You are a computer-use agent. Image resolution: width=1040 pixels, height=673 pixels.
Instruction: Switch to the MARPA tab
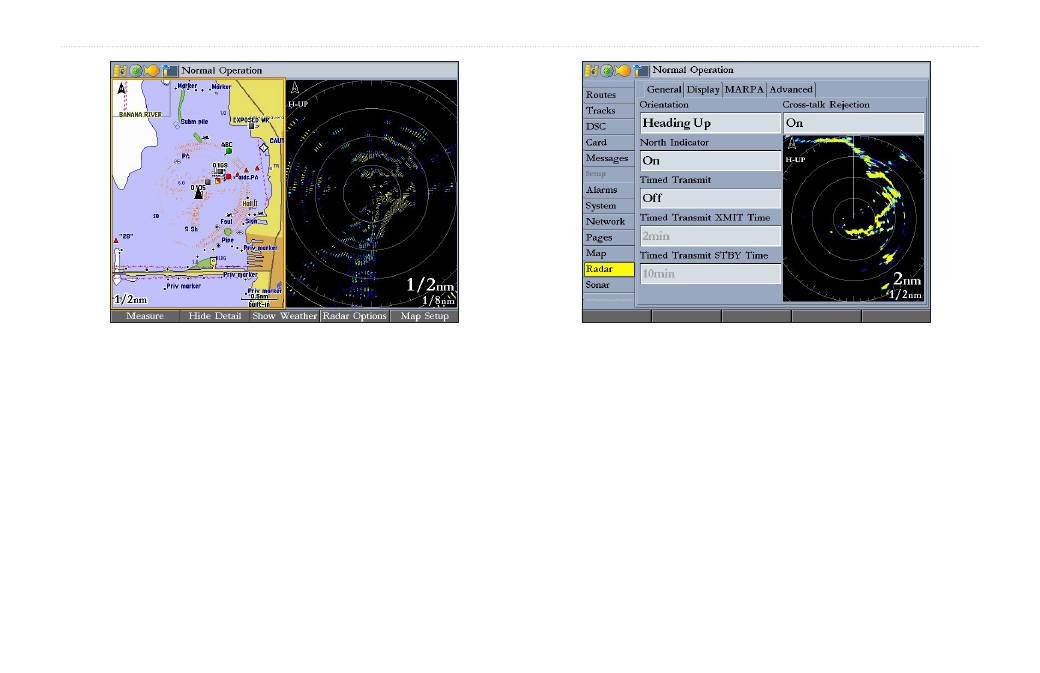tap(744, 90)
